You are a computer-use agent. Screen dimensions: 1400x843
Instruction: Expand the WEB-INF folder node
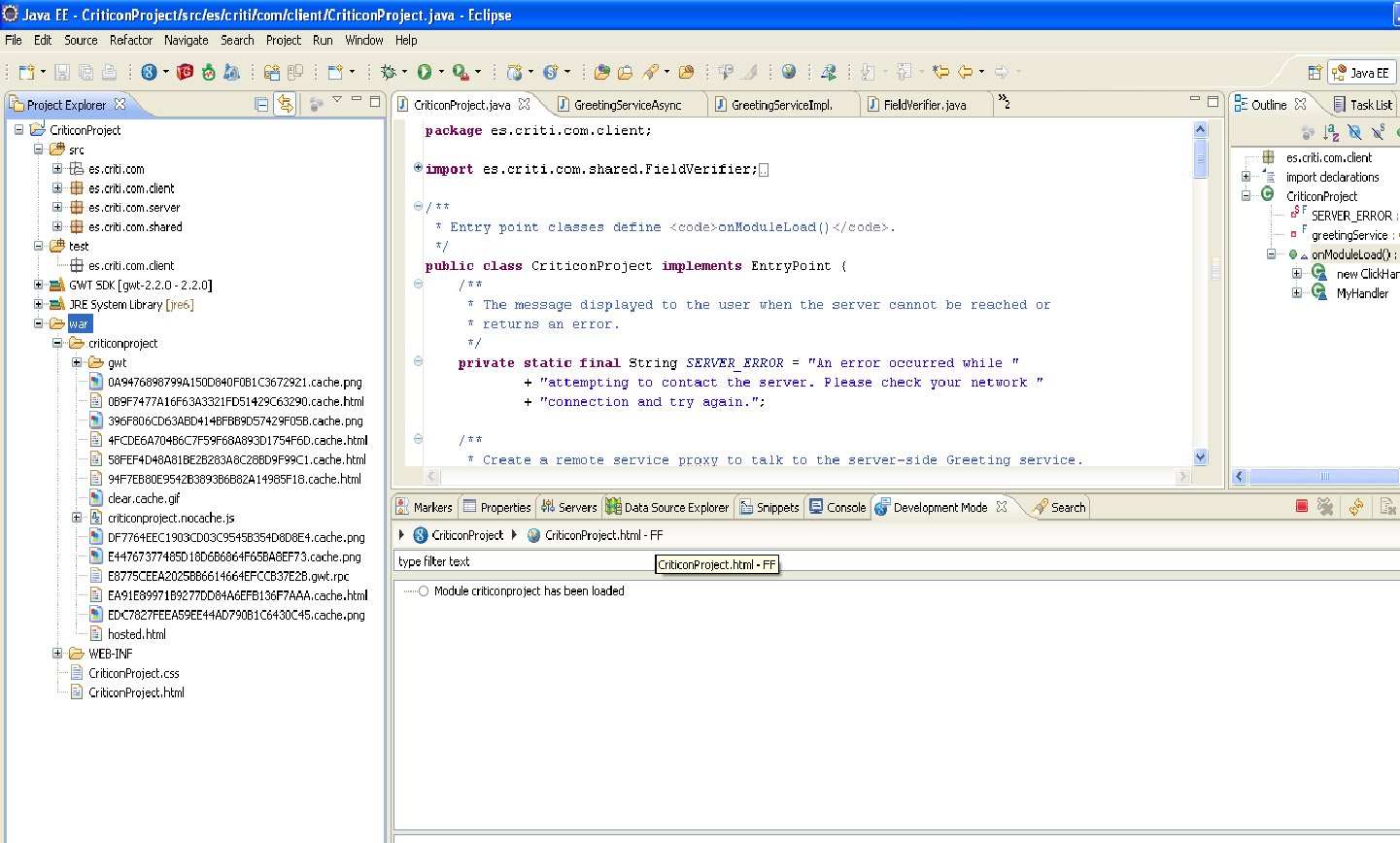point(57,654)
